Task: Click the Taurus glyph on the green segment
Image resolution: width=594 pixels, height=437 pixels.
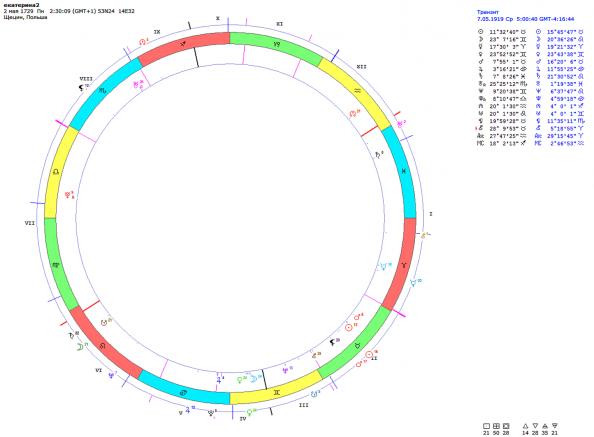Action: pos(357,346)
